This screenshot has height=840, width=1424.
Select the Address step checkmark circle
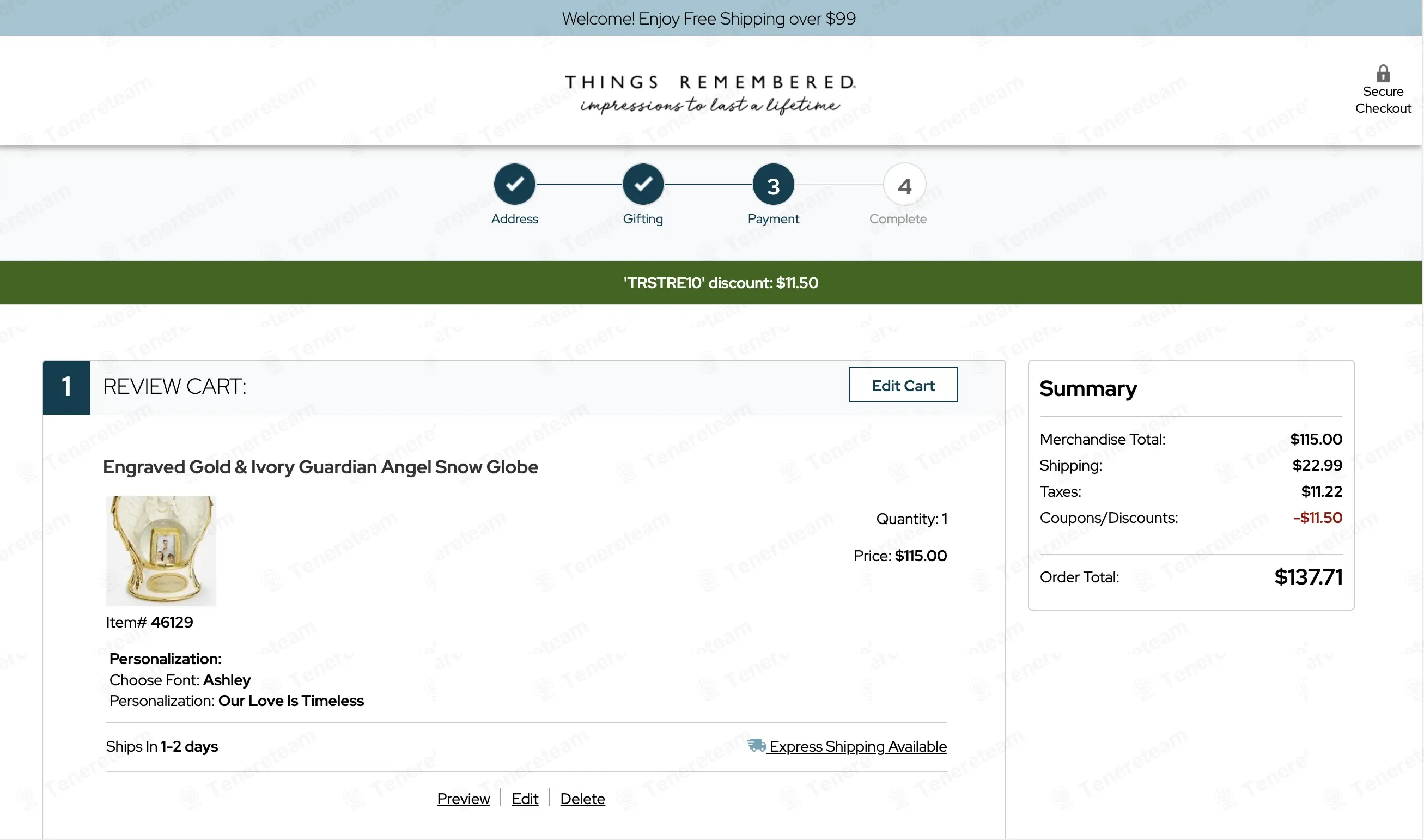coord(514,184)
